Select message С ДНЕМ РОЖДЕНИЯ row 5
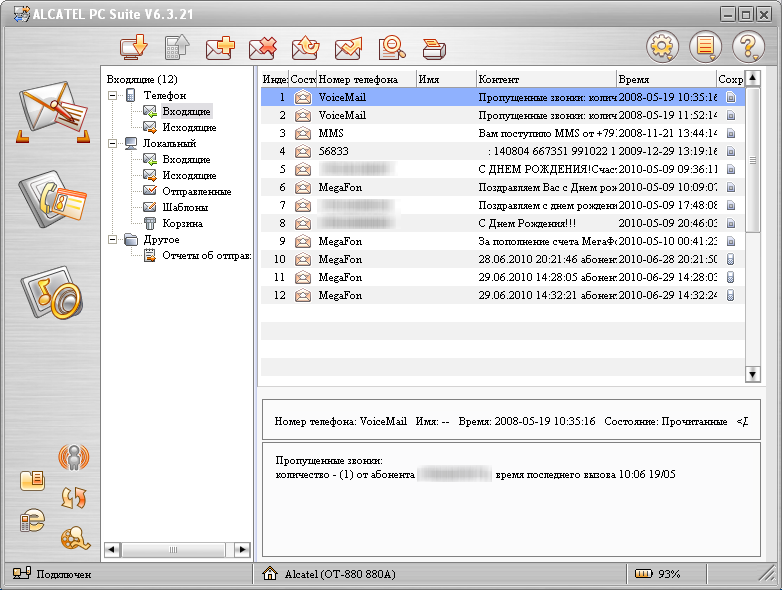 pyautogui.click(x=503, y=169)
